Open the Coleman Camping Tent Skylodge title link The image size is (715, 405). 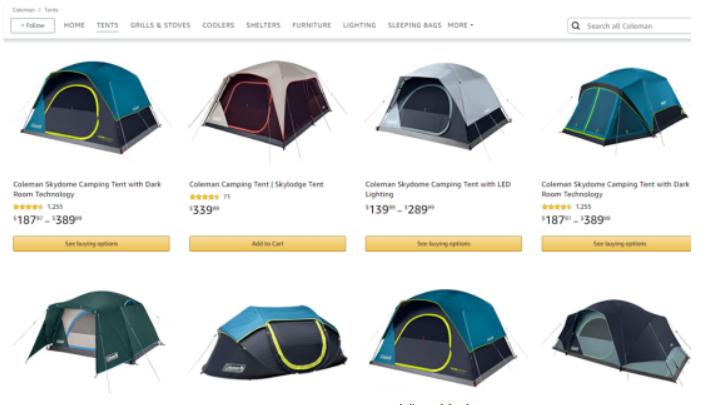tap(256, 184)
